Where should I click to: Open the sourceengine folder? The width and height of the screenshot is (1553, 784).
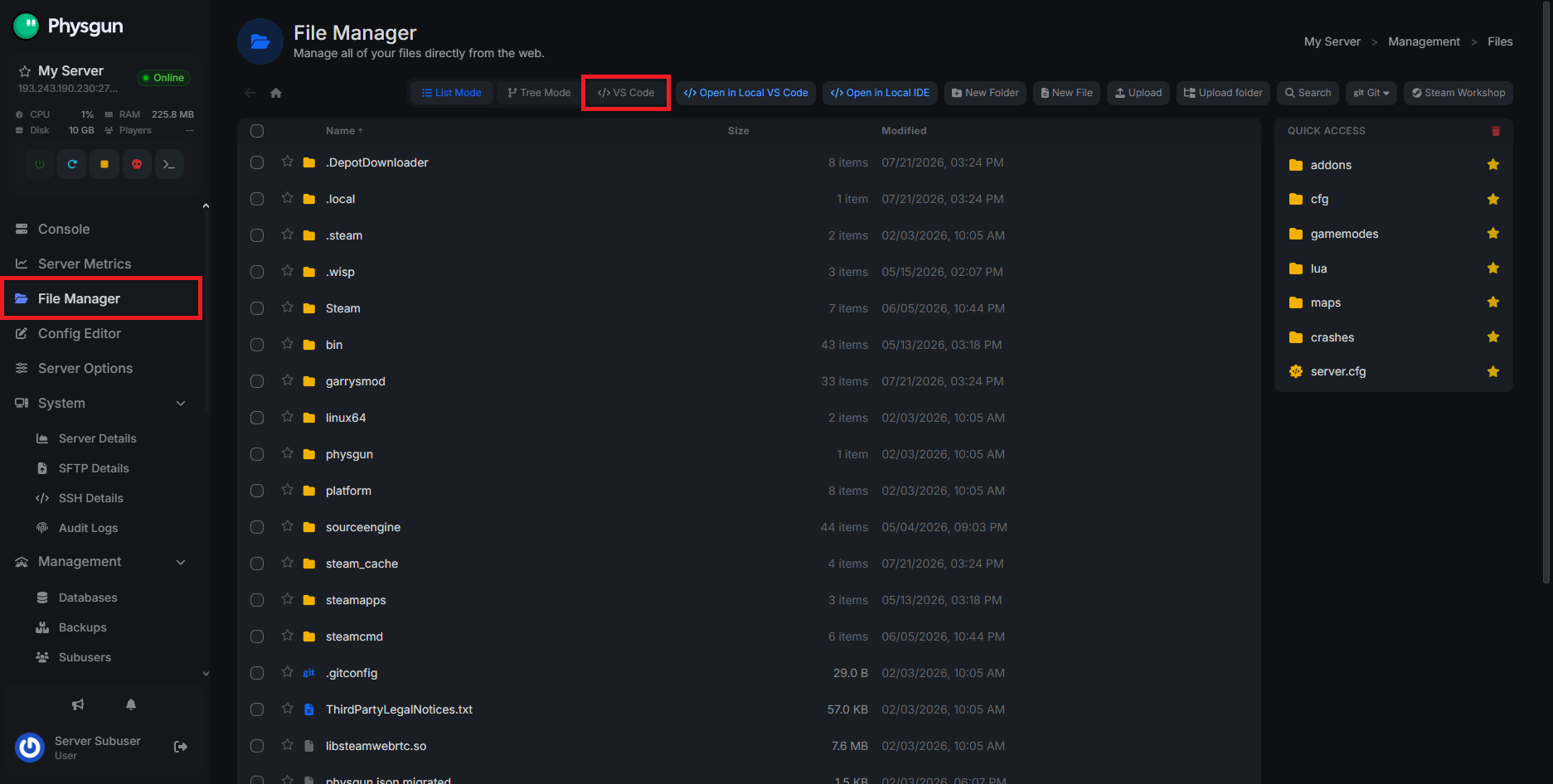tap(363, 527)
